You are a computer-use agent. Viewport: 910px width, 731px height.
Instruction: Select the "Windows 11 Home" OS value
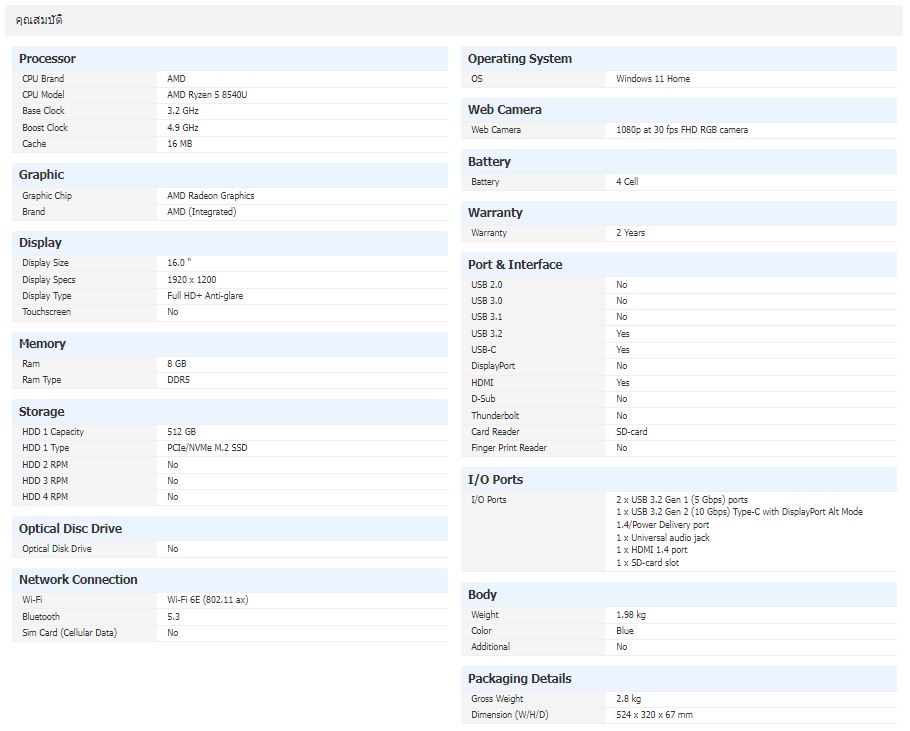(653, 79)
